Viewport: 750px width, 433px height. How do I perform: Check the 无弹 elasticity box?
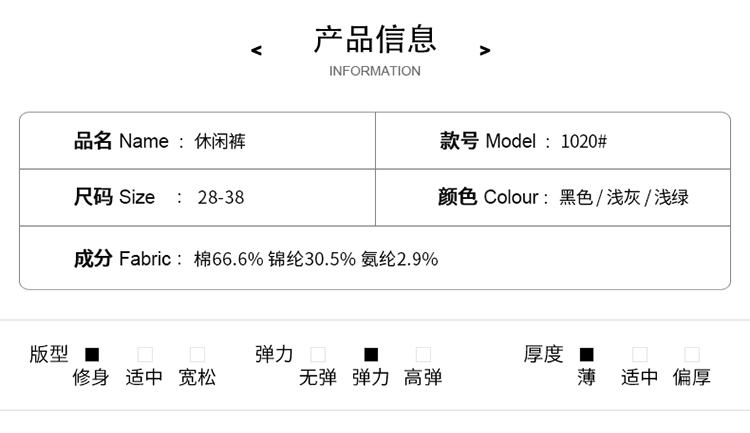[x=318, y=354]
